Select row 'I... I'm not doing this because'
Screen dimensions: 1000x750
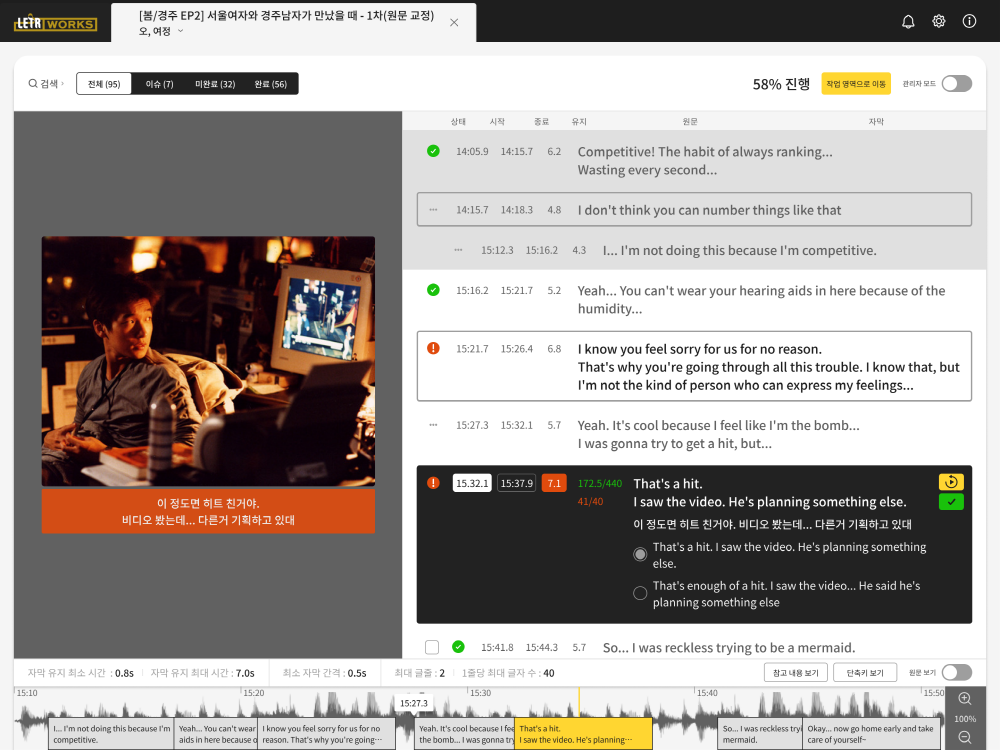click(694, 250)
